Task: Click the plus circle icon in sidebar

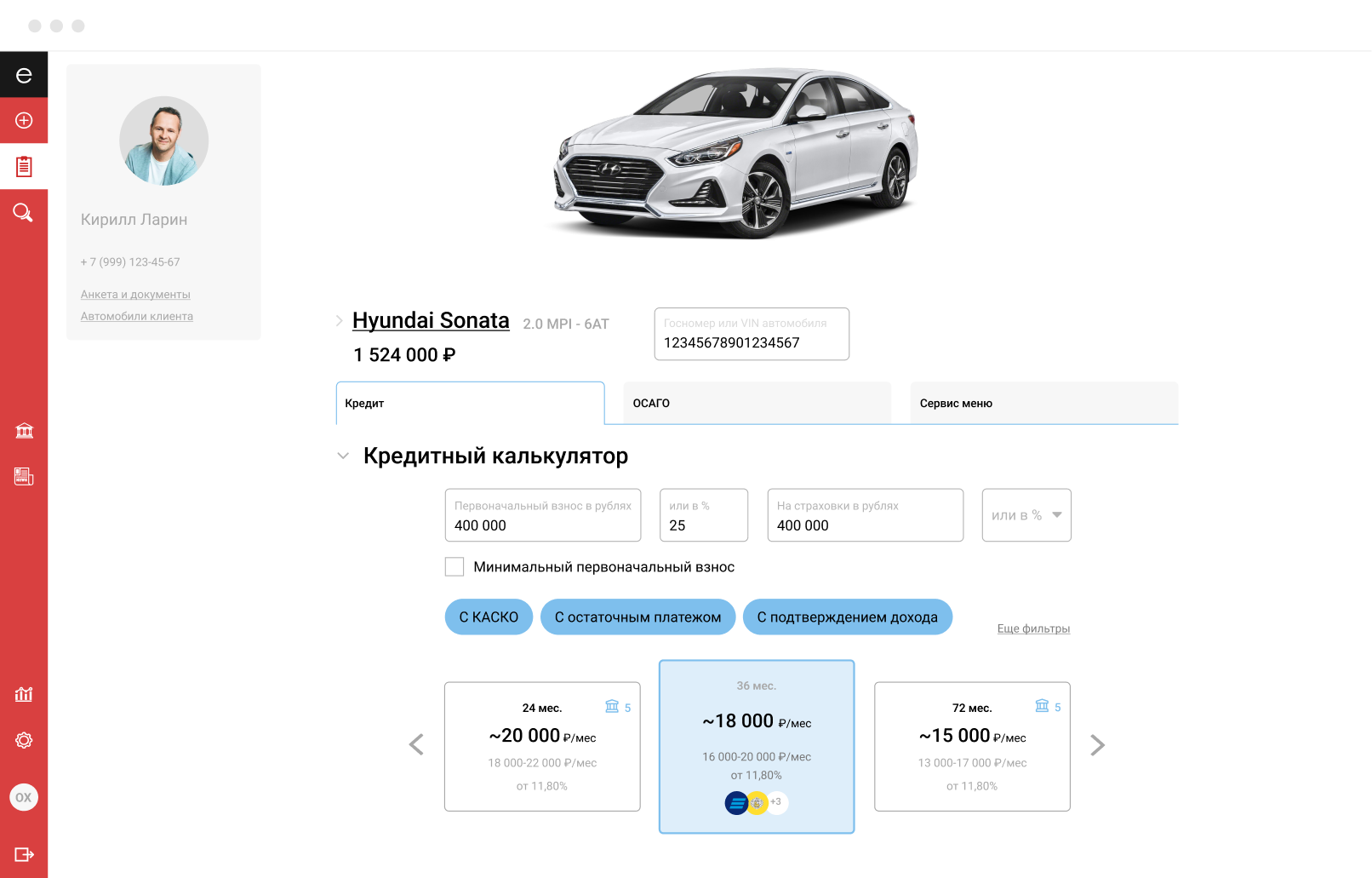Action: [x=24, y=120]
